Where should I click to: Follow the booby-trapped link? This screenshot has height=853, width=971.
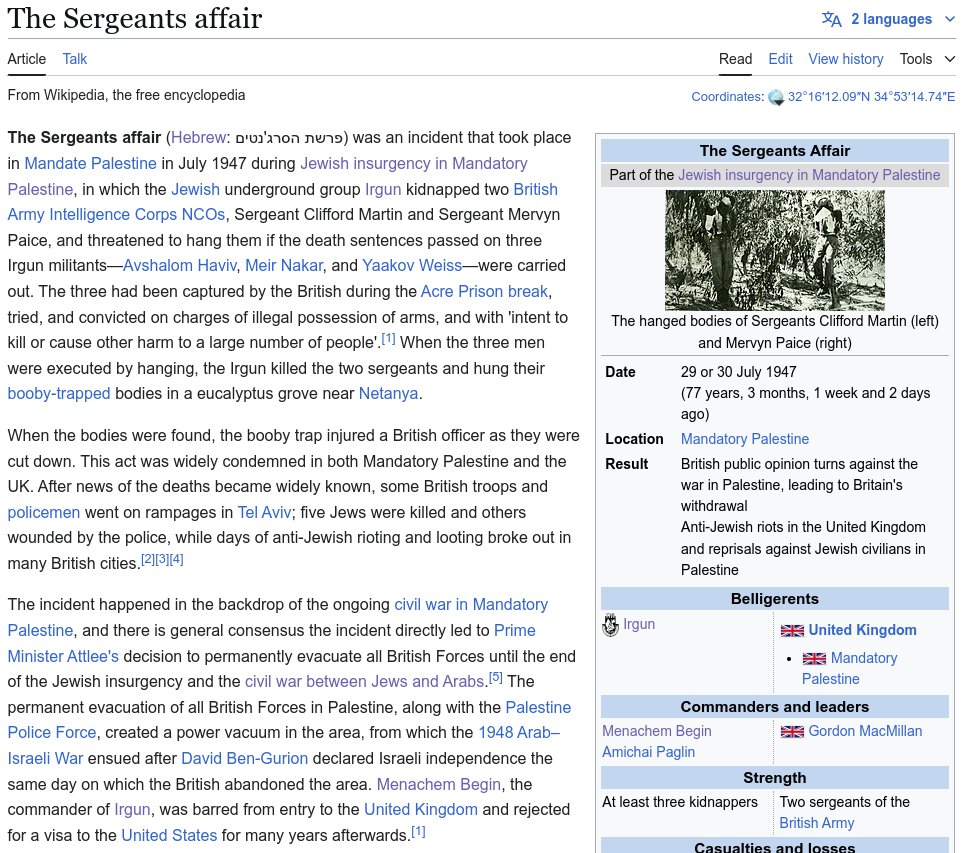pos(59,393)
